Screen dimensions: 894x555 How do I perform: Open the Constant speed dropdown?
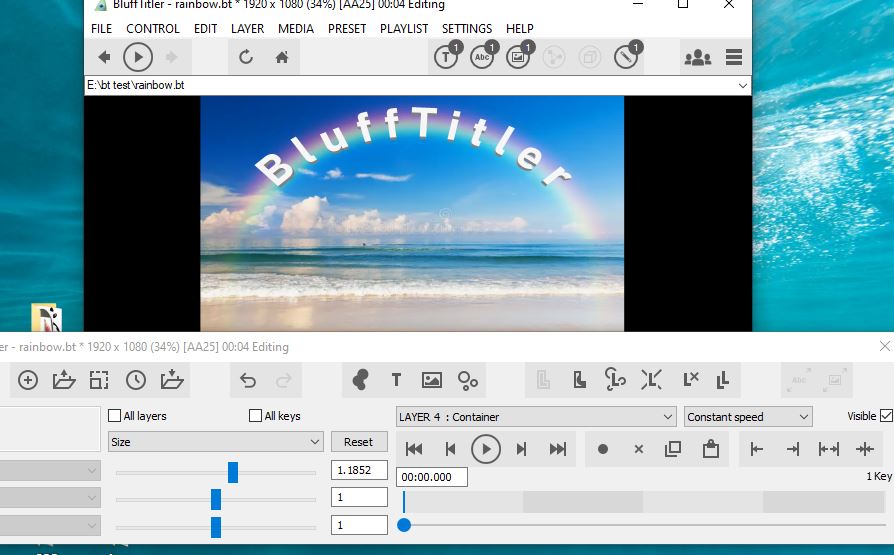pyautogui.click(x=747, y=417)
